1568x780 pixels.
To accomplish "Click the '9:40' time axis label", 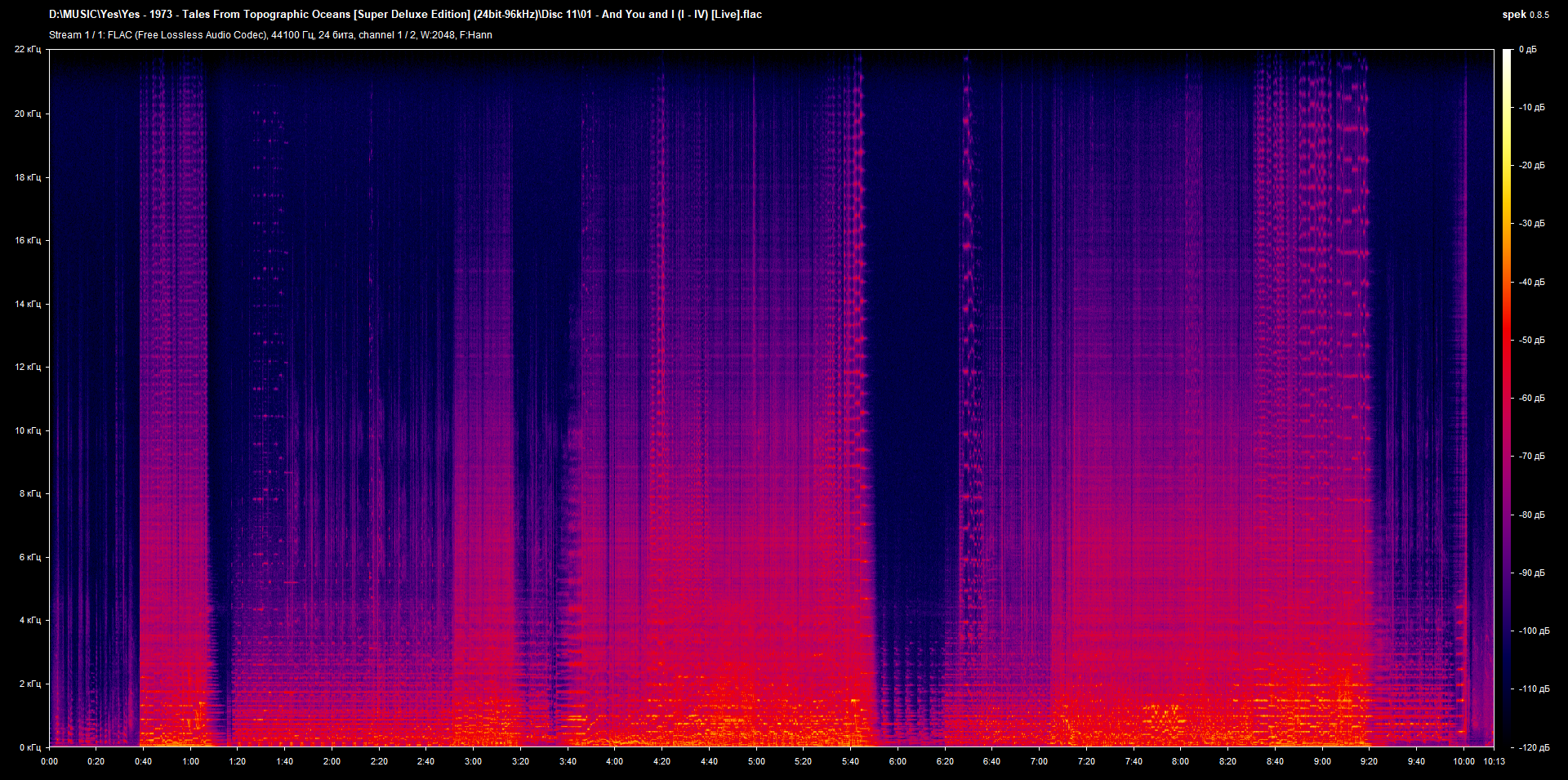I will click(x=1416, y=761).
